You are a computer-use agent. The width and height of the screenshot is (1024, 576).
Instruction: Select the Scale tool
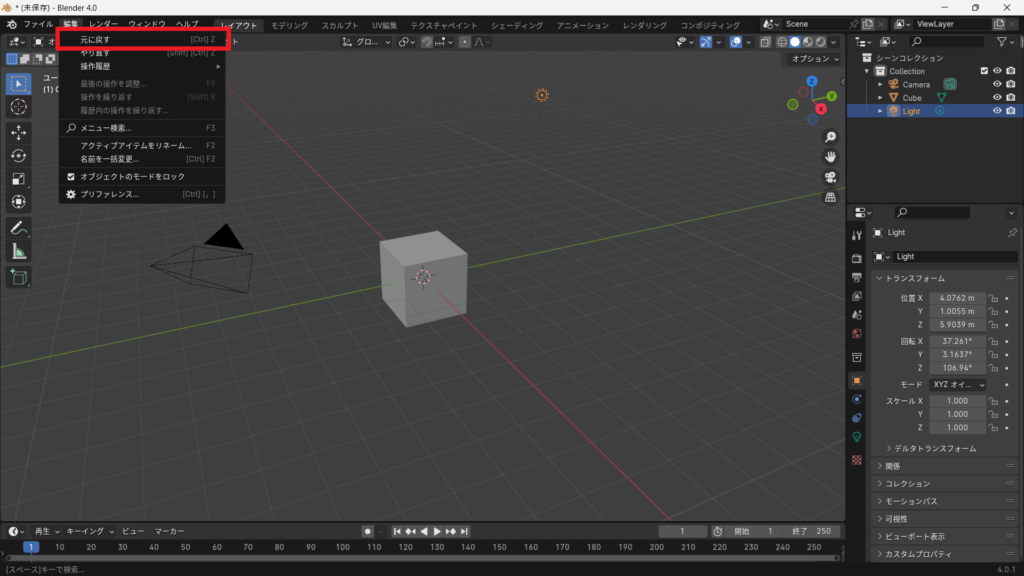[x=18, y=178]
